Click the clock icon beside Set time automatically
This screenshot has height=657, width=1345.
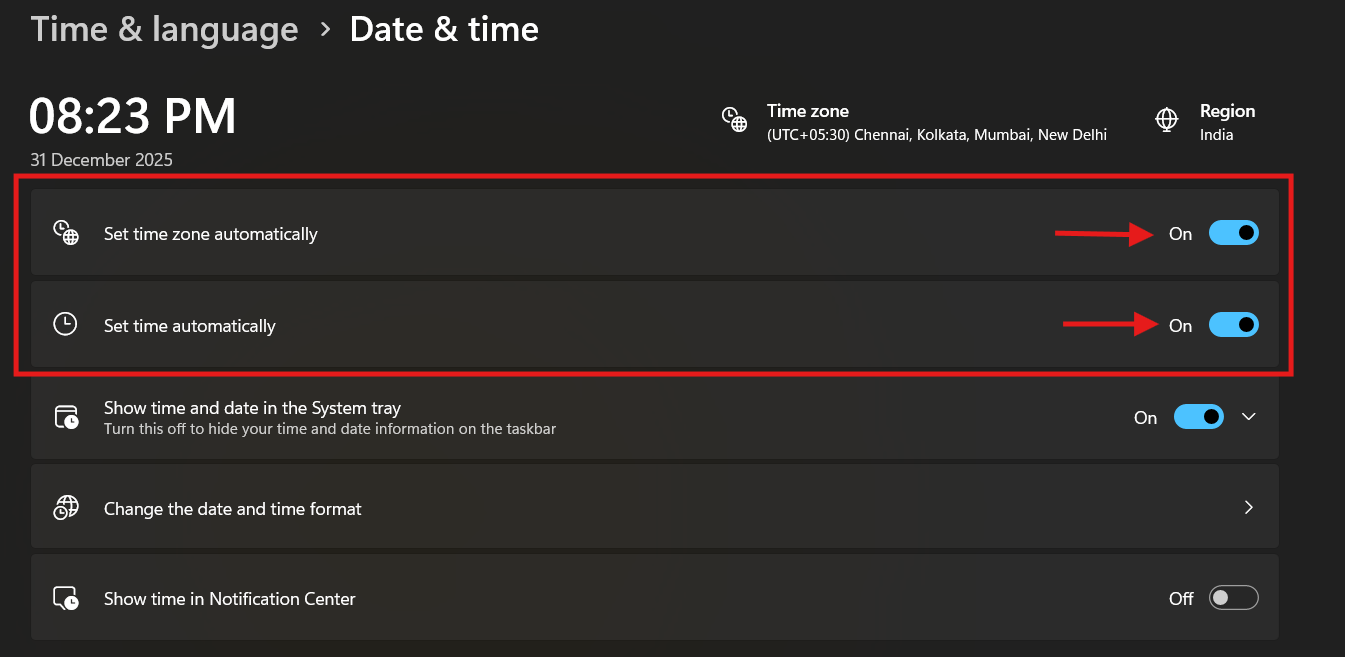click(66, 325)
